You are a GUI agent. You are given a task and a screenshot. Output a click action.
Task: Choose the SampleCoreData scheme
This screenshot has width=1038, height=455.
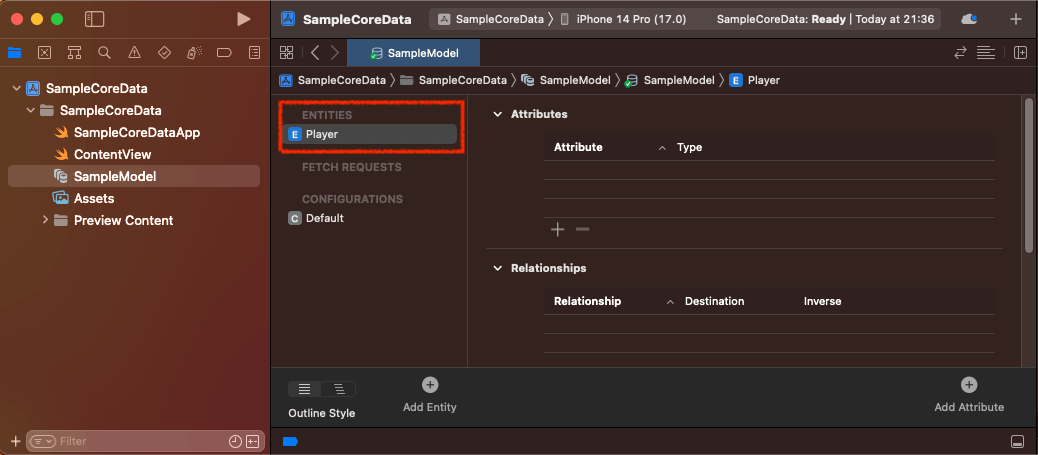point(491,19)
